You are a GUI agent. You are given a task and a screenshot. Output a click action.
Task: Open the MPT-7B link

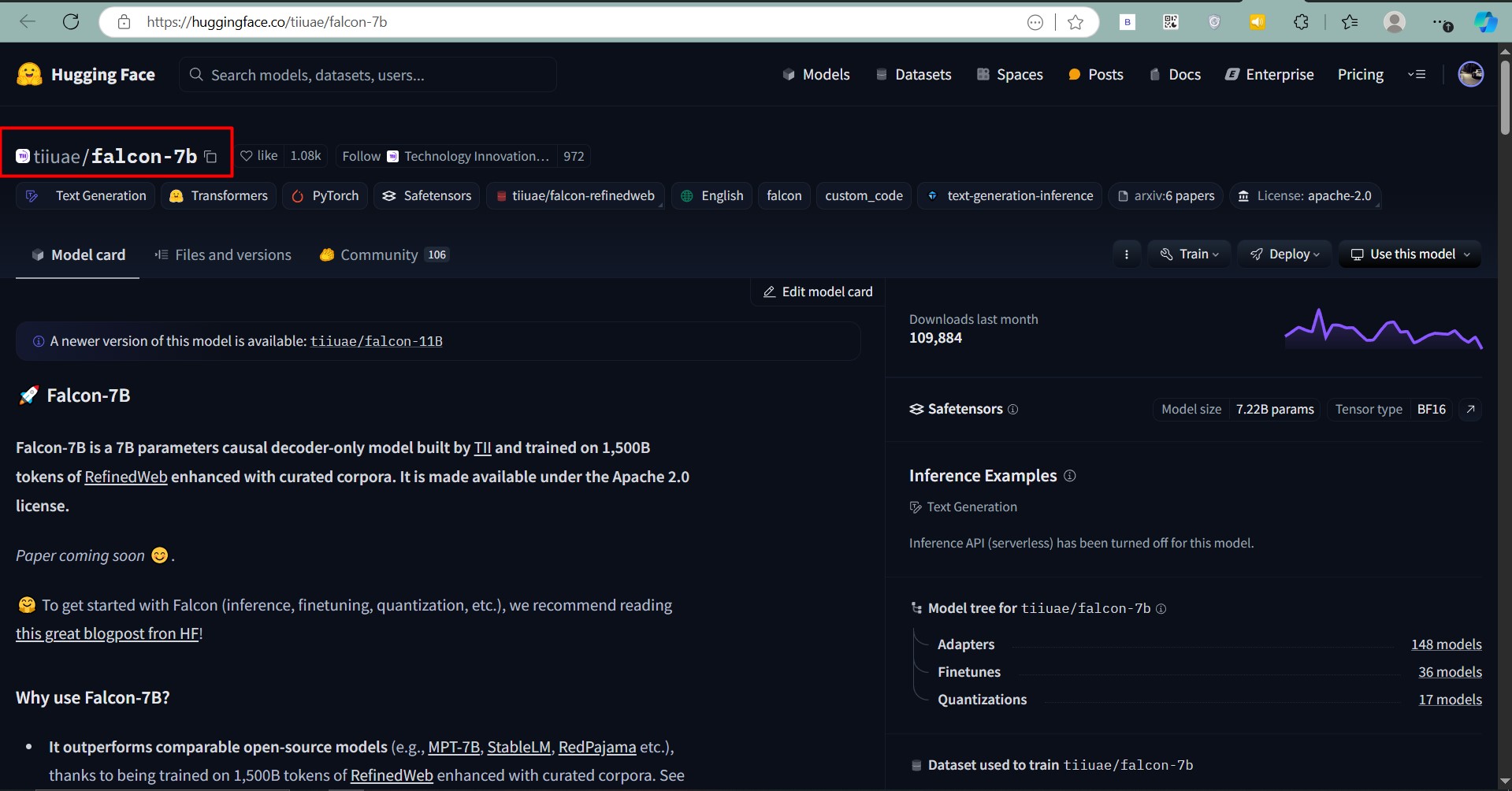pos(454,748)
